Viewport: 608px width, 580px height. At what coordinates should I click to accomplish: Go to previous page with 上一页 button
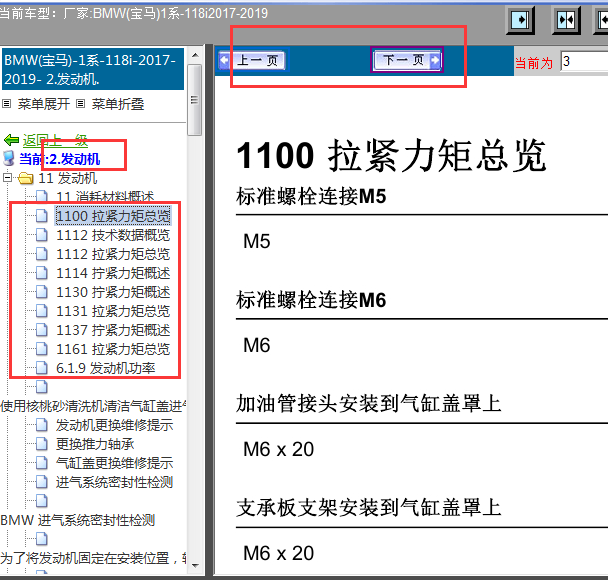tap(254, 60)
